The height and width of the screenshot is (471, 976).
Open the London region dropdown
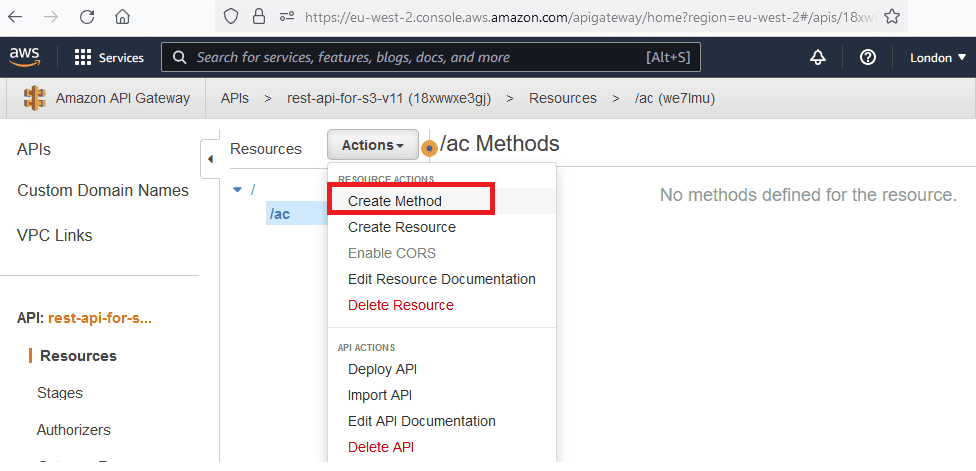click(x=937, y=58)
